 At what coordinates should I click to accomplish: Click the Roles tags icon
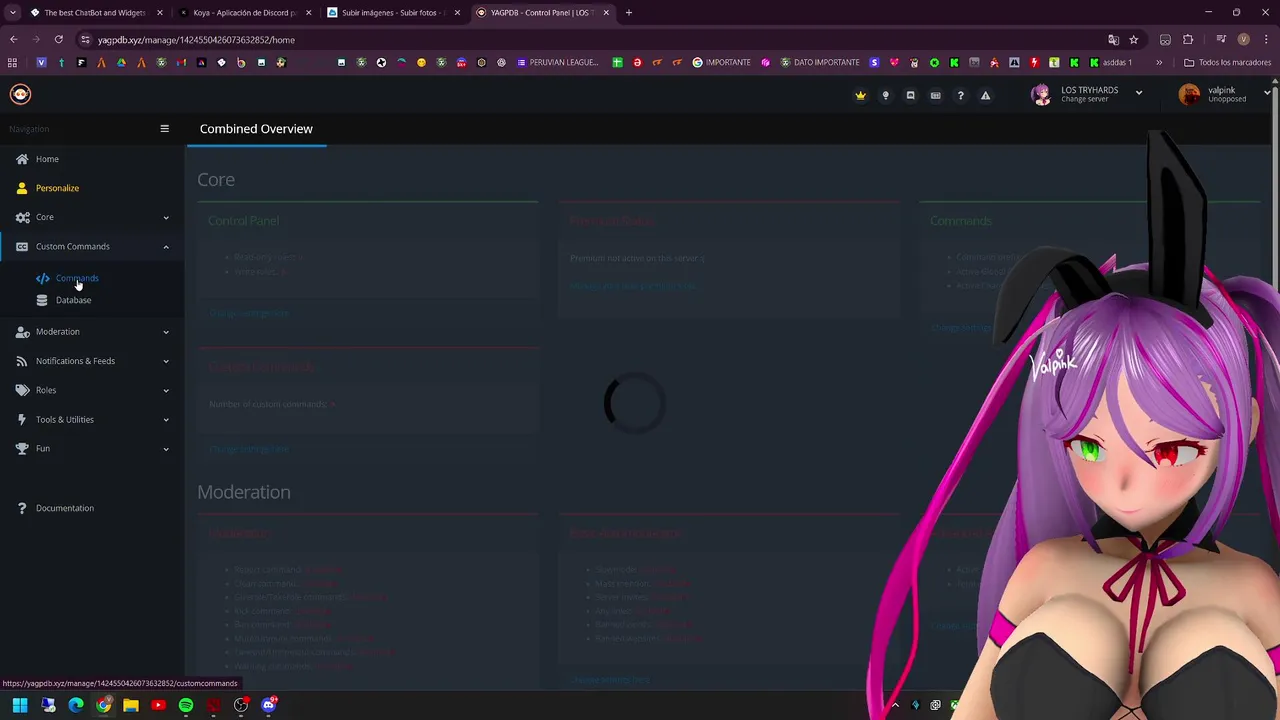(22, 390)
